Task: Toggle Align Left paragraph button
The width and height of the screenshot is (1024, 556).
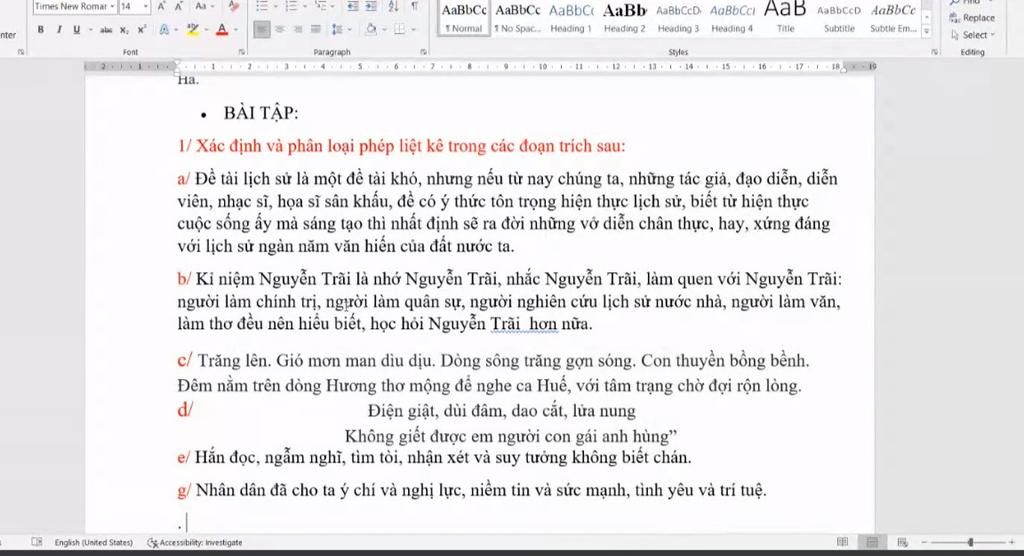Action: point(261,29)
